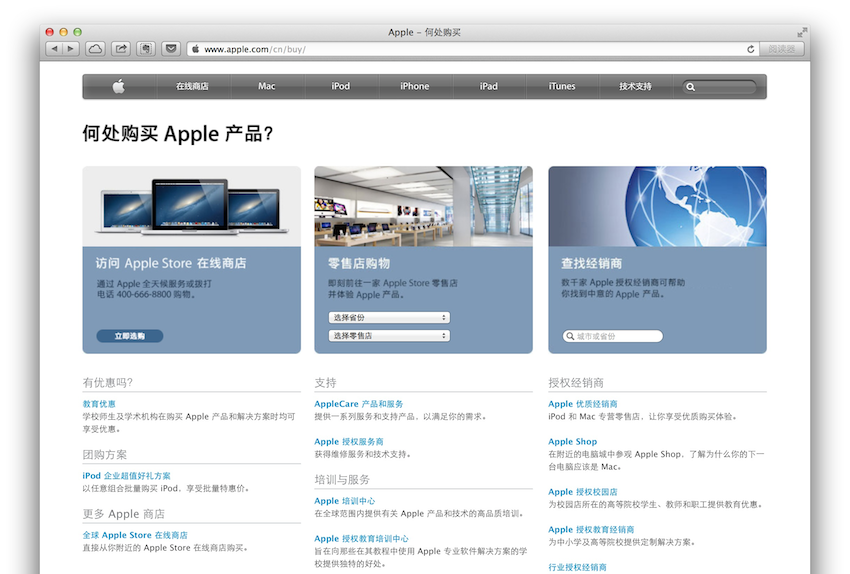Click the 授权经销商 section heading
The image size is (850, 574).
576,383
